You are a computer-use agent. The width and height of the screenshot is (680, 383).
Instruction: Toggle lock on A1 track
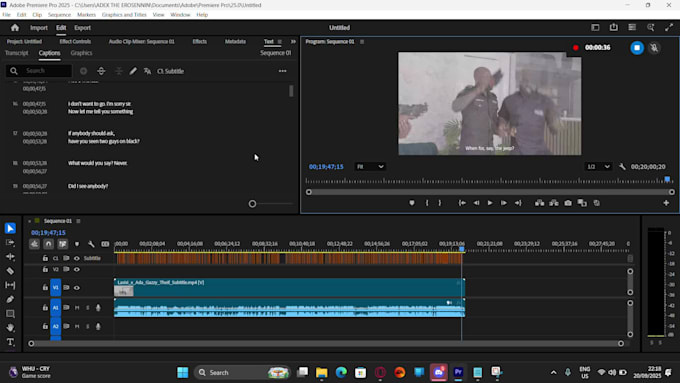(x=45, y=308)
